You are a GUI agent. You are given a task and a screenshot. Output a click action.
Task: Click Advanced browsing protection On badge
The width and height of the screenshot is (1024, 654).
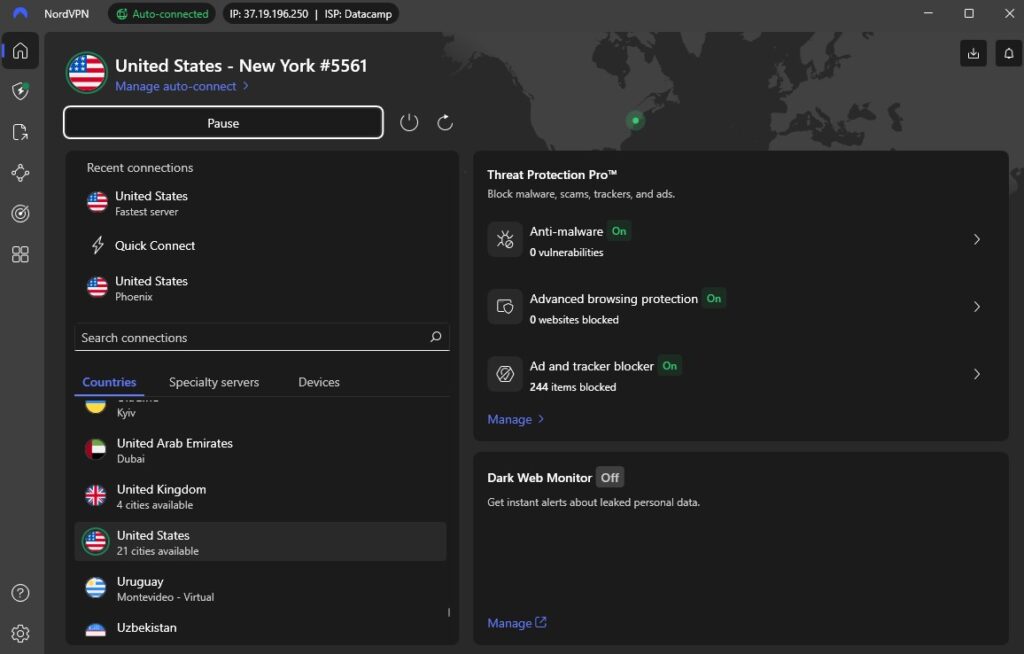click(x=713, y=298)
